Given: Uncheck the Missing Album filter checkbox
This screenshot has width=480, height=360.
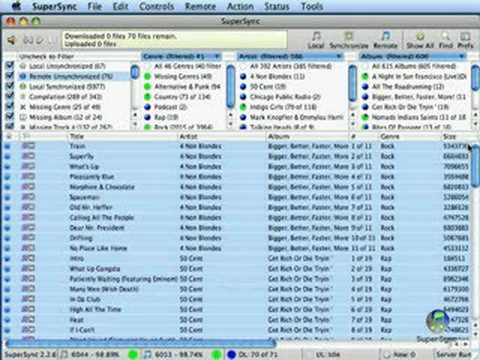Looking at the screenshot, I should (10, 117).
